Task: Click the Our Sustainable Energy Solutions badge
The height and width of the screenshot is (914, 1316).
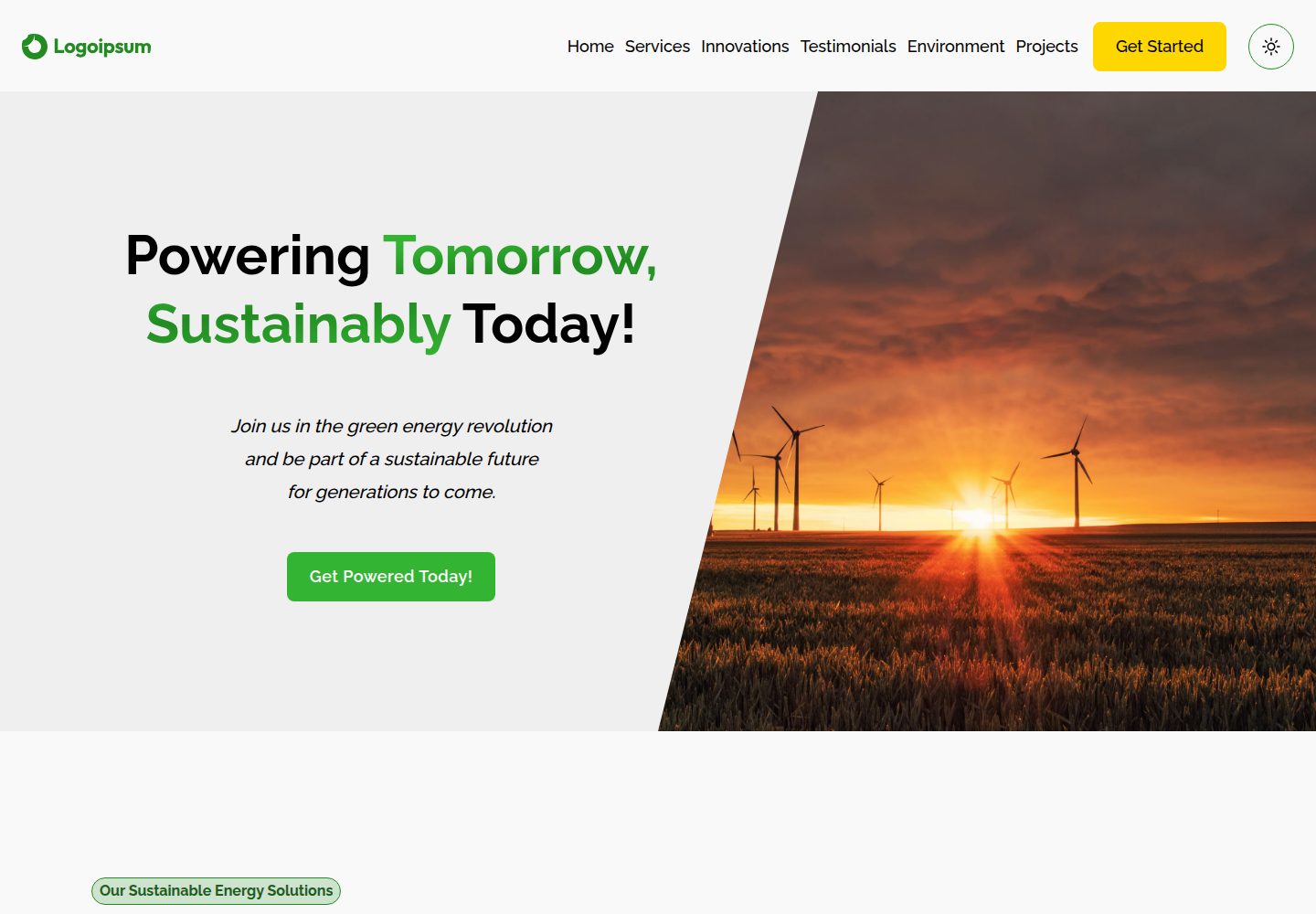Action: point(216,891)
